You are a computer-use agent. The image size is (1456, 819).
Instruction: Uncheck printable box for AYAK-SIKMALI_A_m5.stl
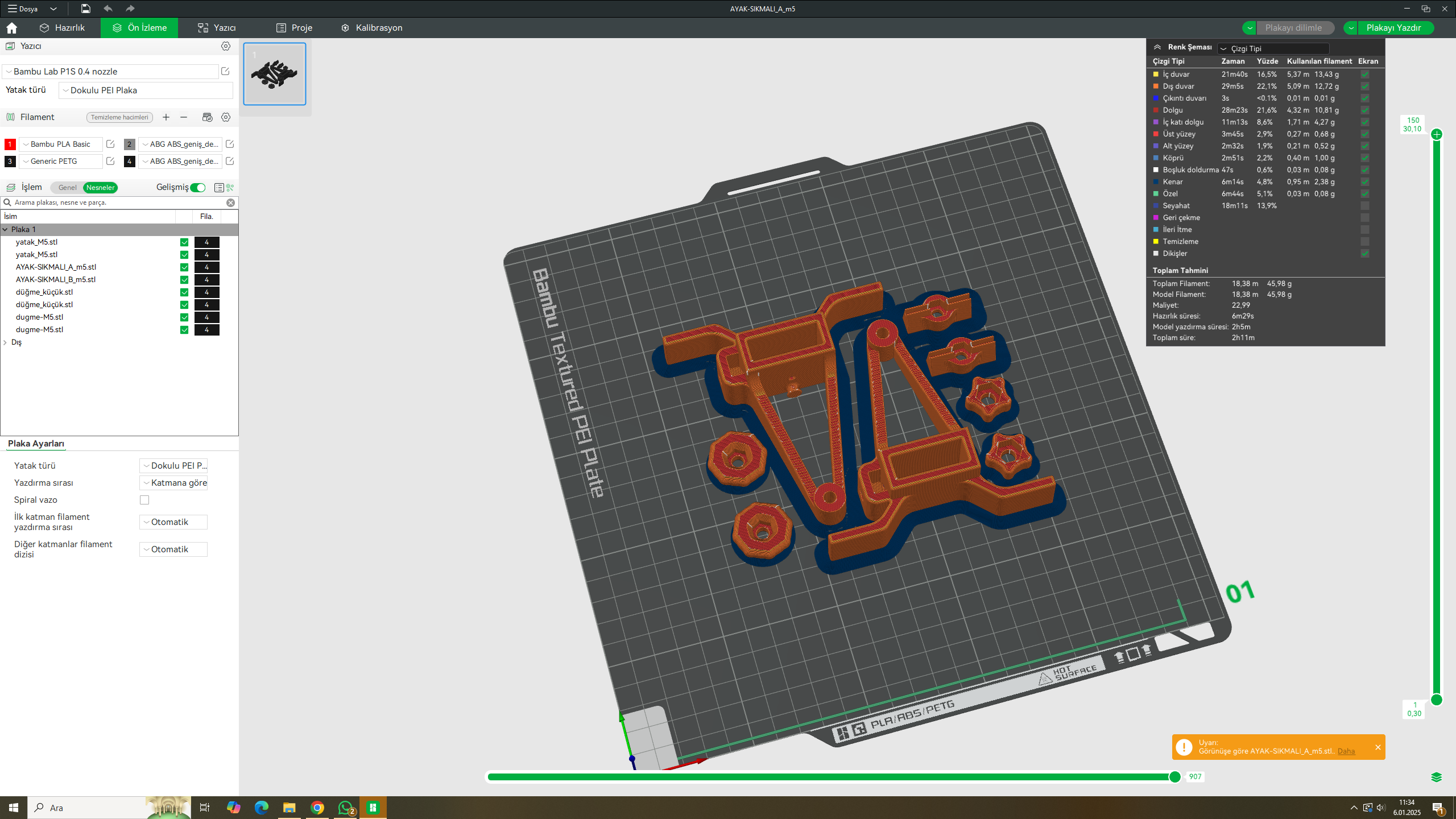(184, 267)
